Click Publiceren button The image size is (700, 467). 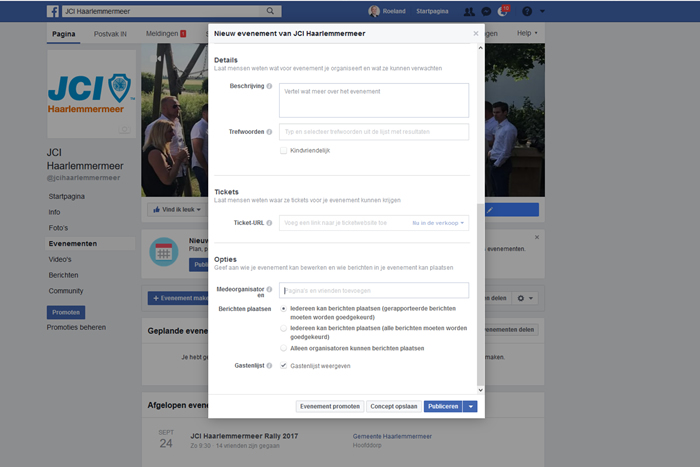click(443, 406)
